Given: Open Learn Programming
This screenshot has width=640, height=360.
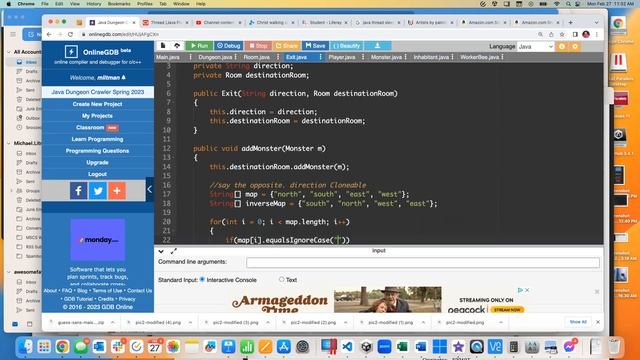Looking at the screenshot, I should tap(98, 139).
